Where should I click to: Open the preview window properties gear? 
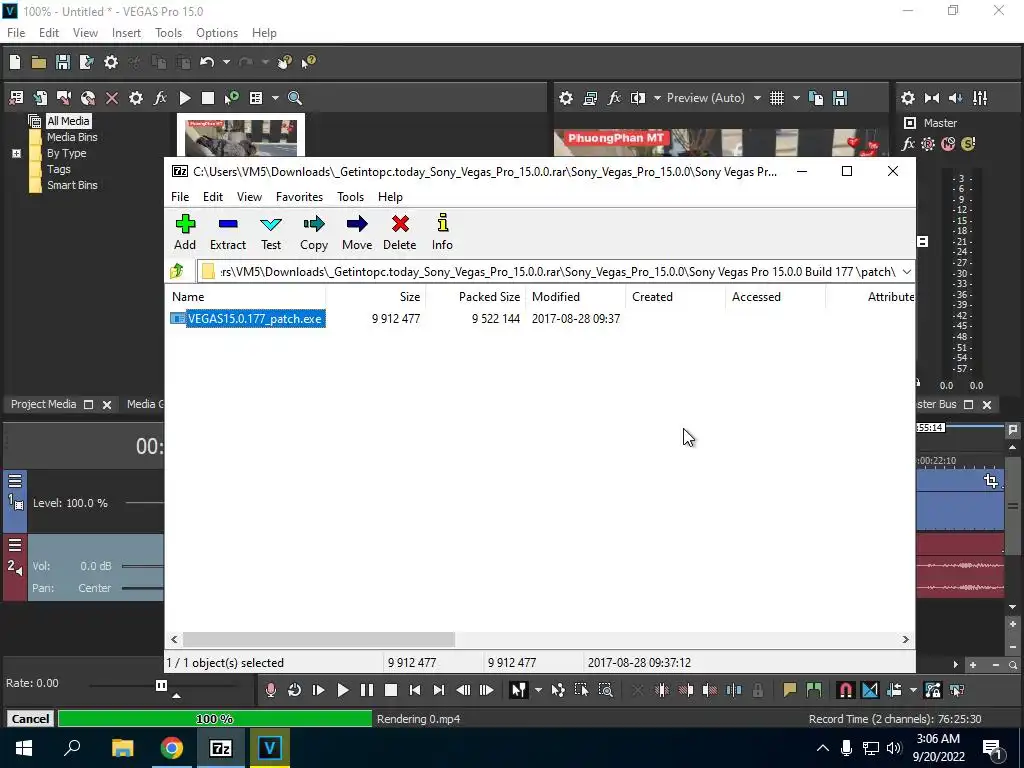tap(566, 98)
